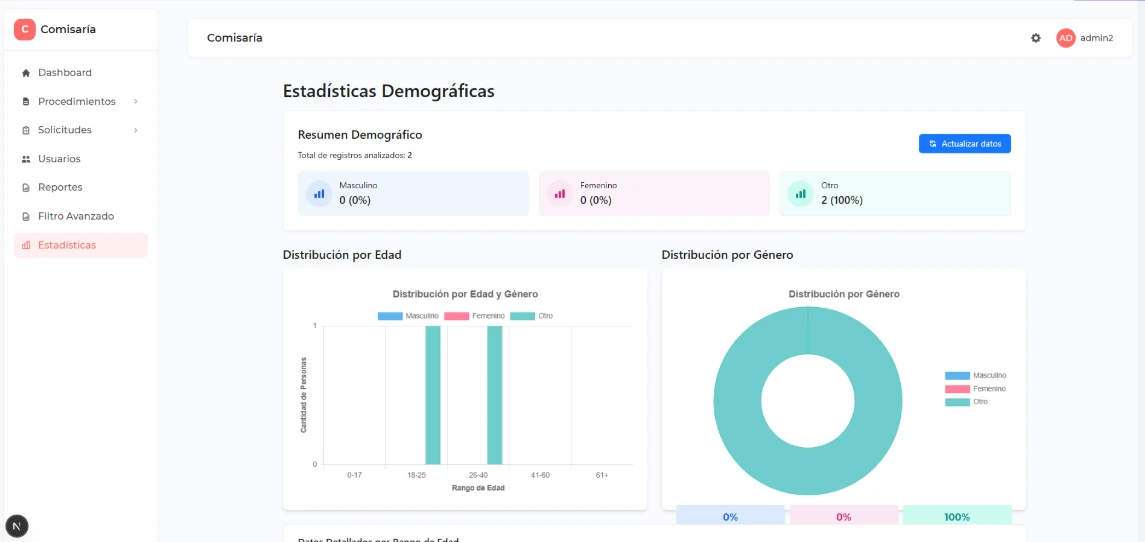The height and width of the screenshot is (542, 1145).
Task: Click the Next.js badge in the corner
Action: 17,526
